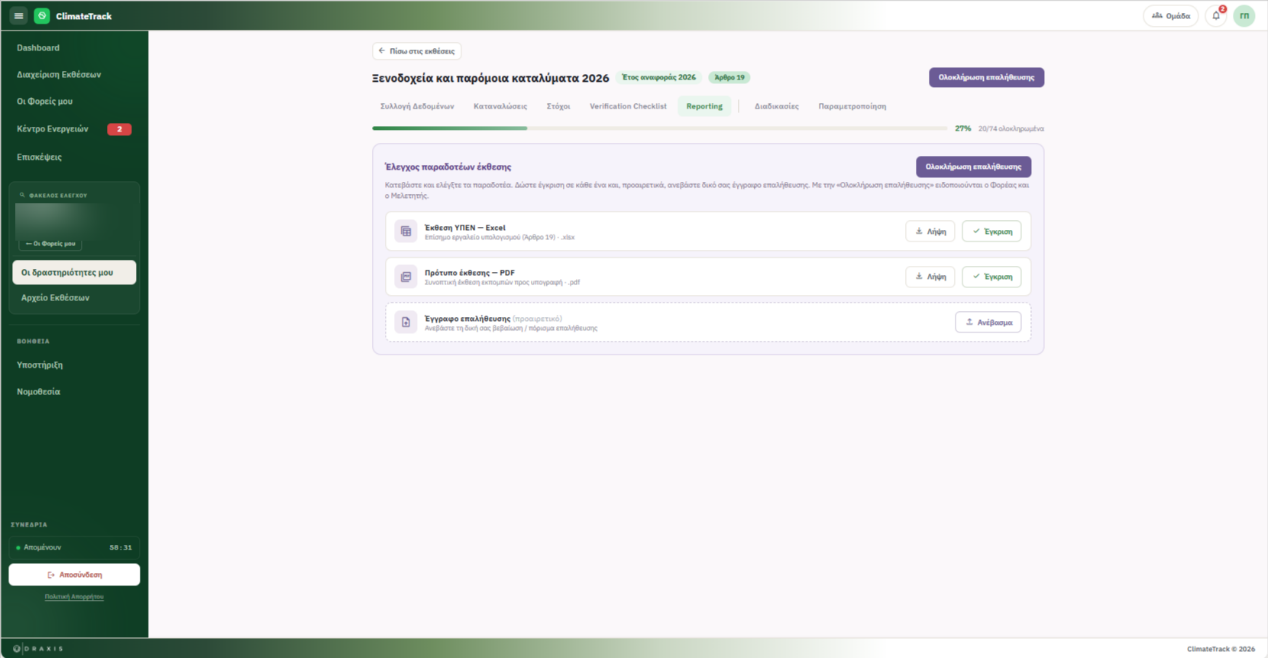This screenshot has width=1268, height=658.
Task: Download the Πρότυπο έκθεσης PDF
Action: click(930, 277)
